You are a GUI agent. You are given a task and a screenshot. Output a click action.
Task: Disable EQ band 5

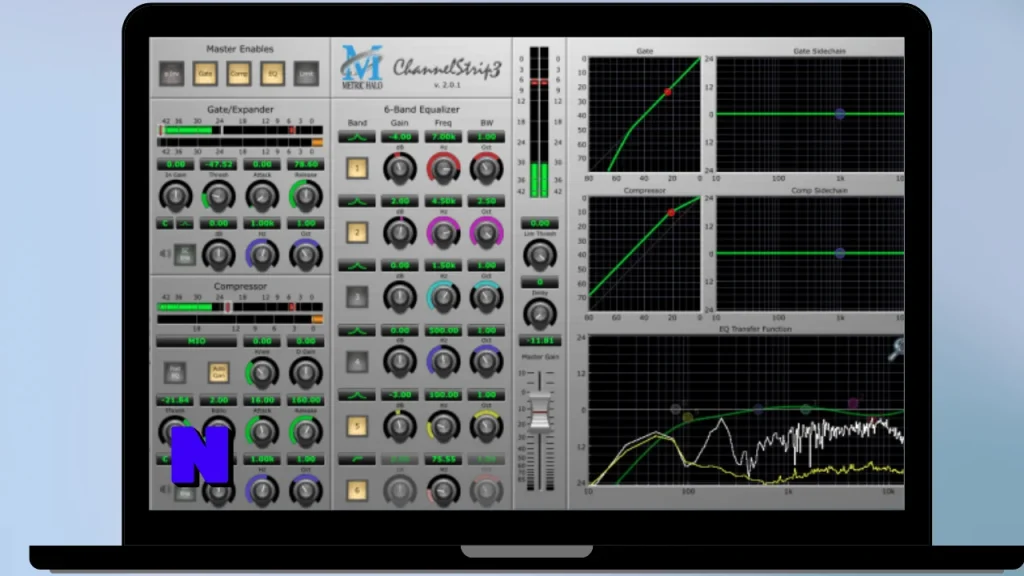pos(357,426)
